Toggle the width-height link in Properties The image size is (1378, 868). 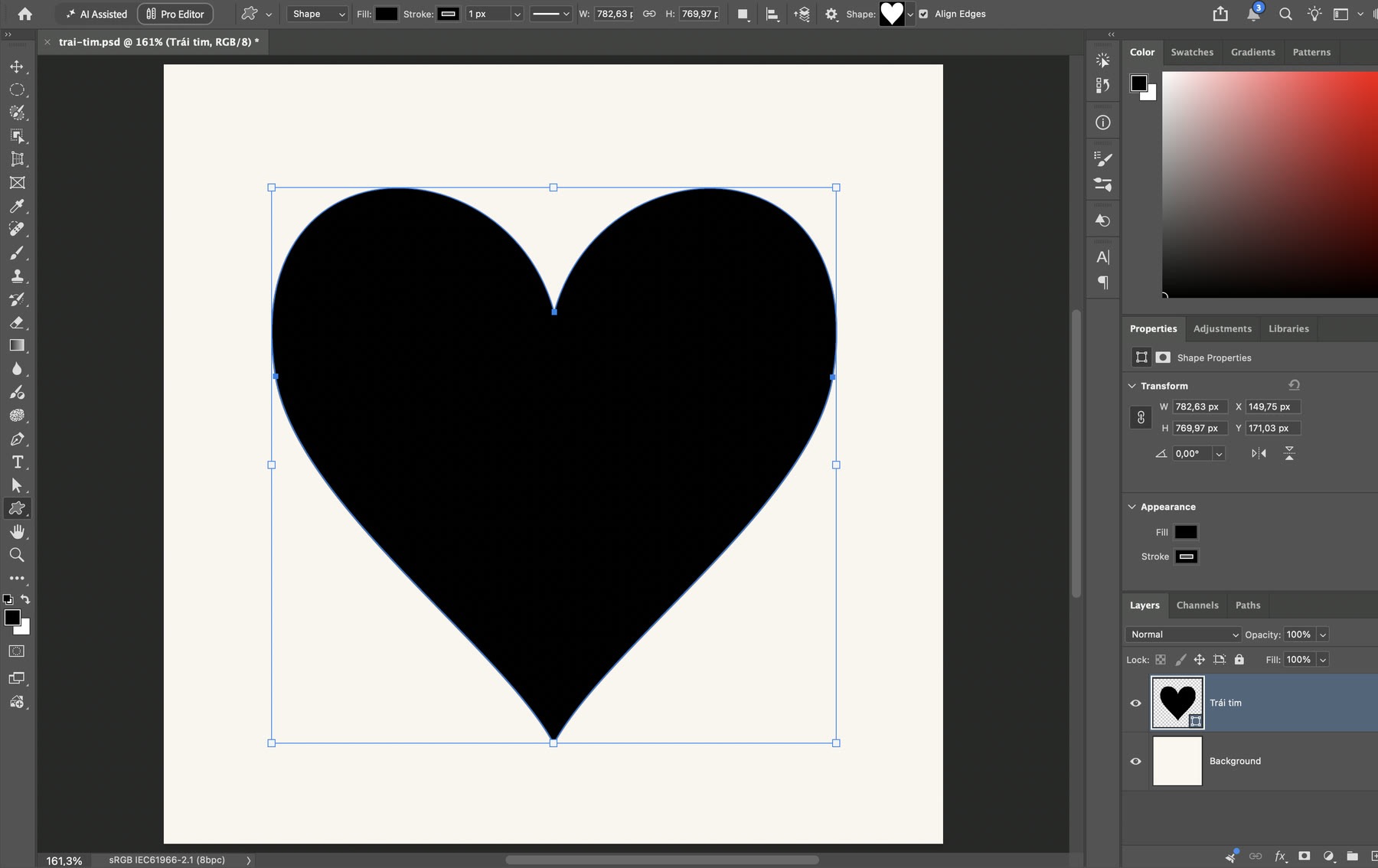1141,417
